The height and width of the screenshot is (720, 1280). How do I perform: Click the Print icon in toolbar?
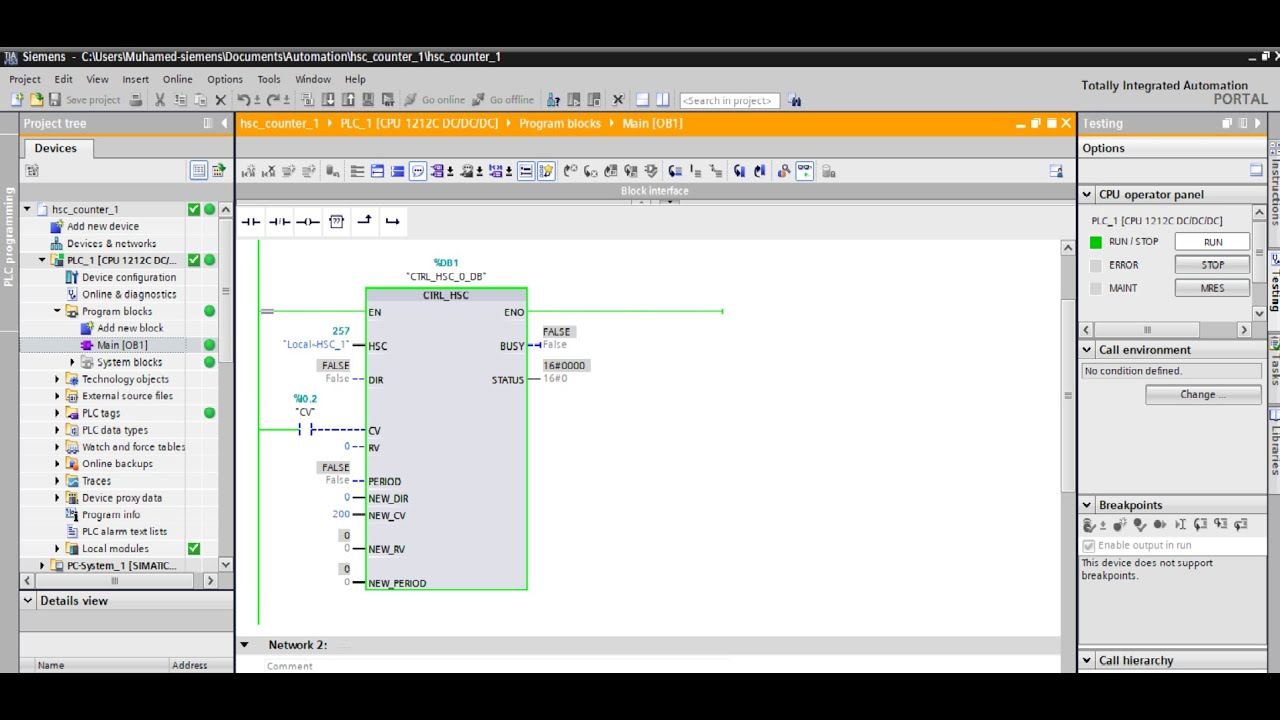(136, 100)
